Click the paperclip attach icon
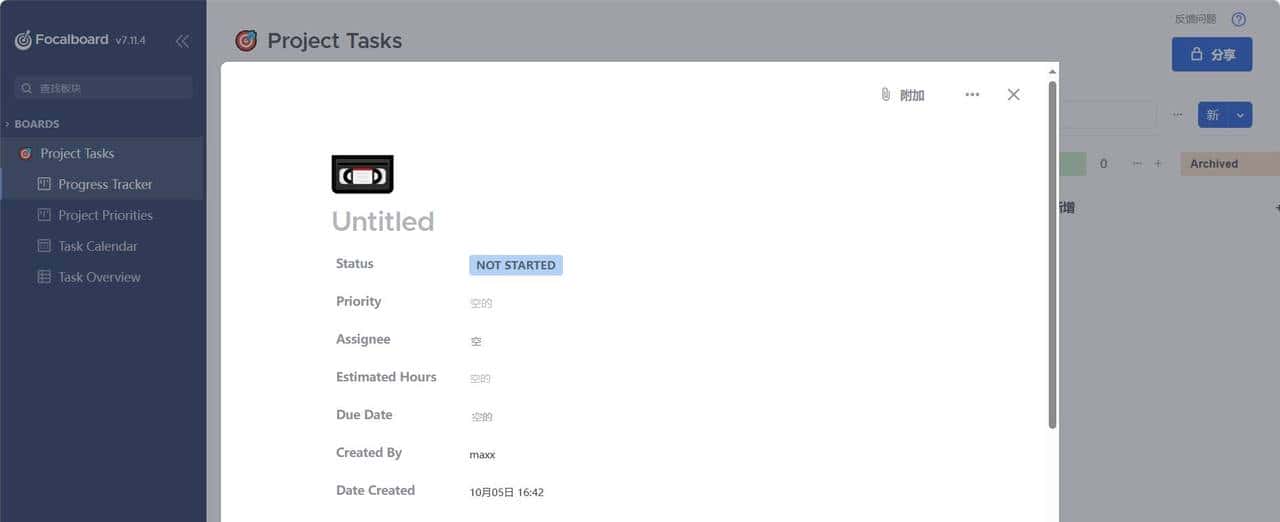The width and height of the screenshot is (1280, 522). [885, 95]
